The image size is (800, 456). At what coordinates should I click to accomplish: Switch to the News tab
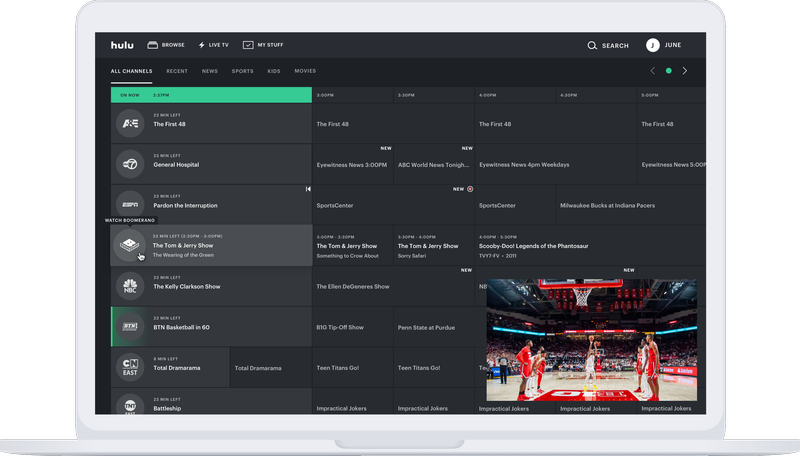210,71
